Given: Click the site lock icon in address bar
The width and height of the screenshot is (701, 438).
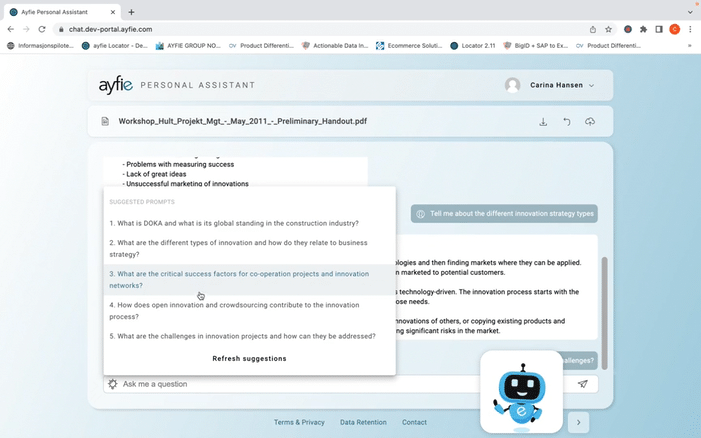Looking at the screenshot, I should point(61,29).
